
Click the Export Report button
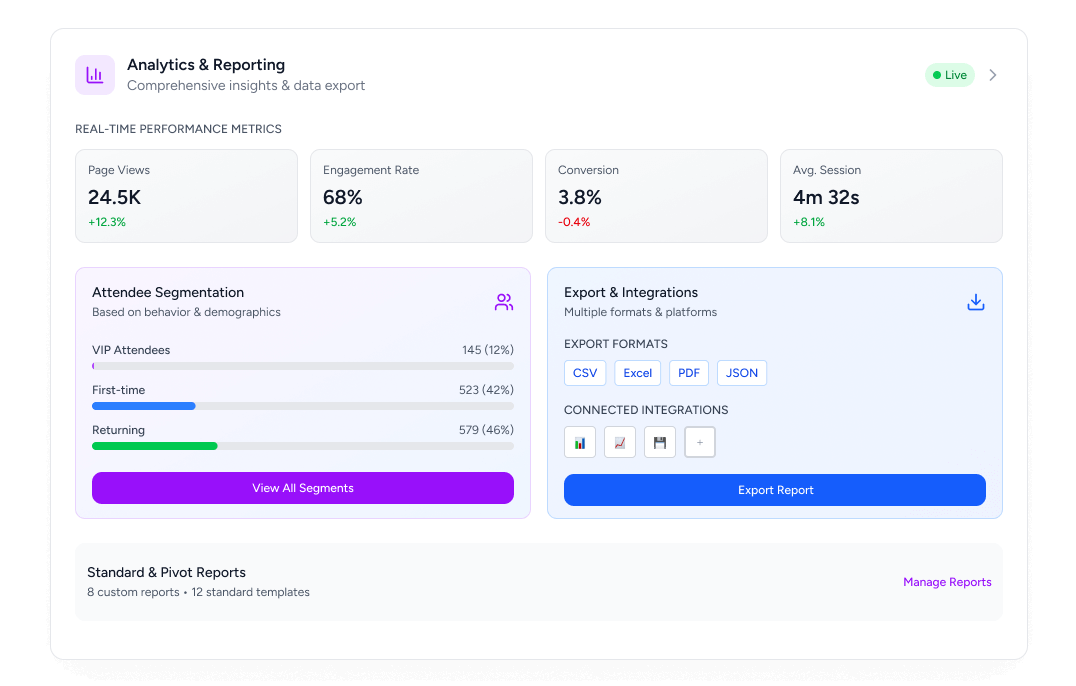coord(775,490)
